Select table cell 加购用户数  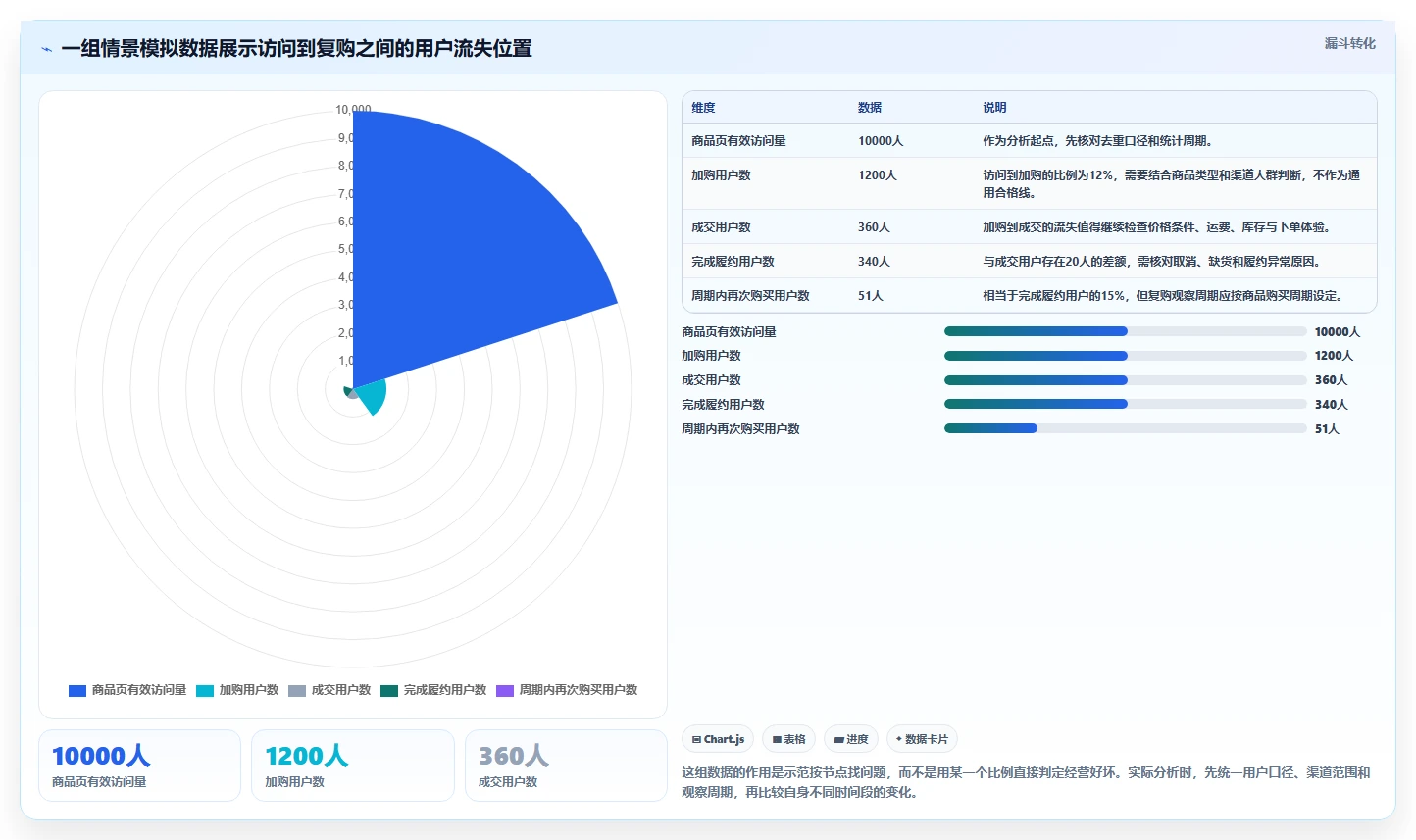click(721, 175)
